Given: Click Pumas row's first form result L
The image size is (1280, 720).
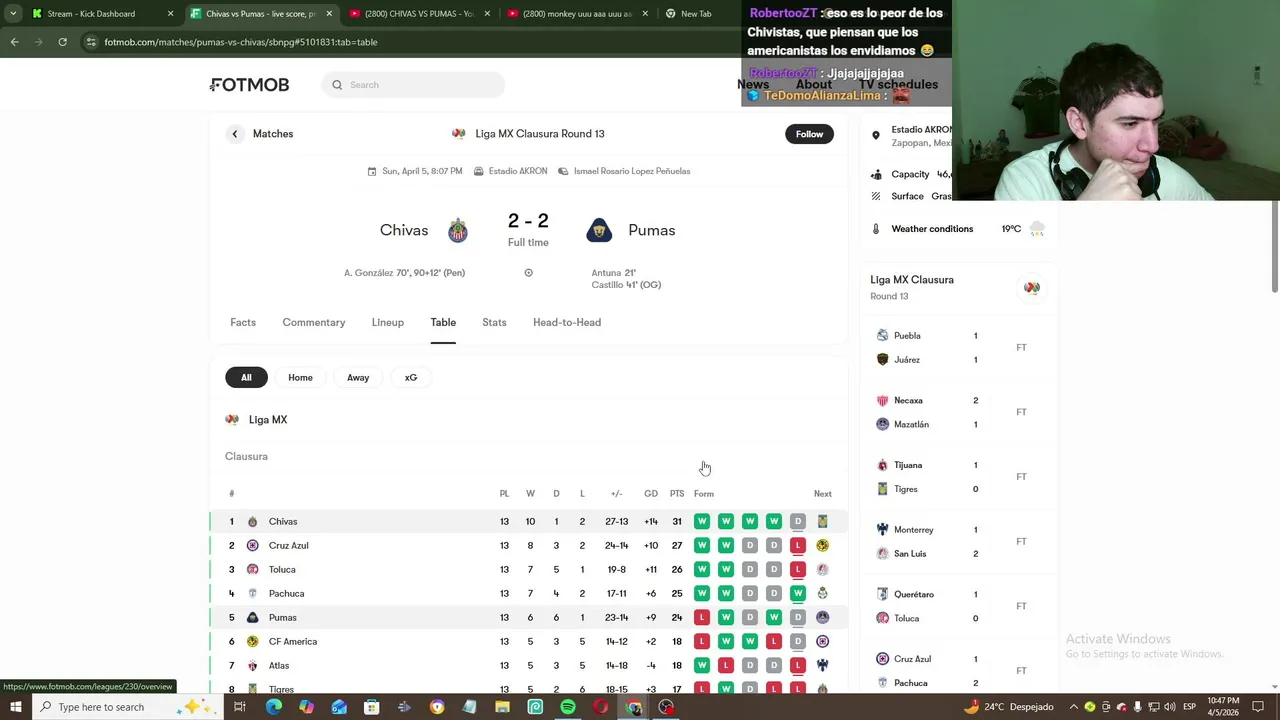Looking at the screenshot, I should point(702,617).
